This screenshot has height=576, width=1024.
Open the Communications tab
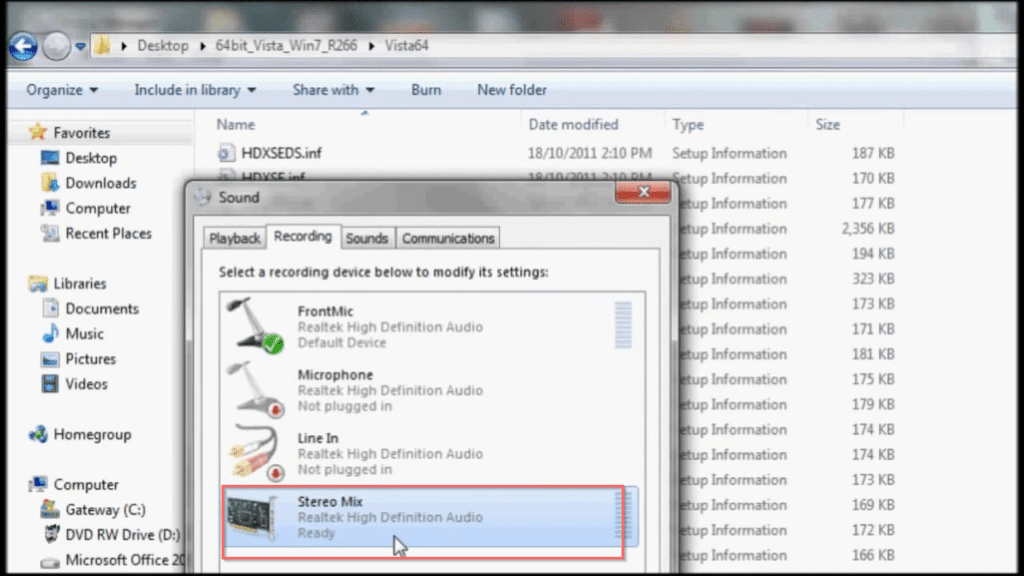pos(447,237)
